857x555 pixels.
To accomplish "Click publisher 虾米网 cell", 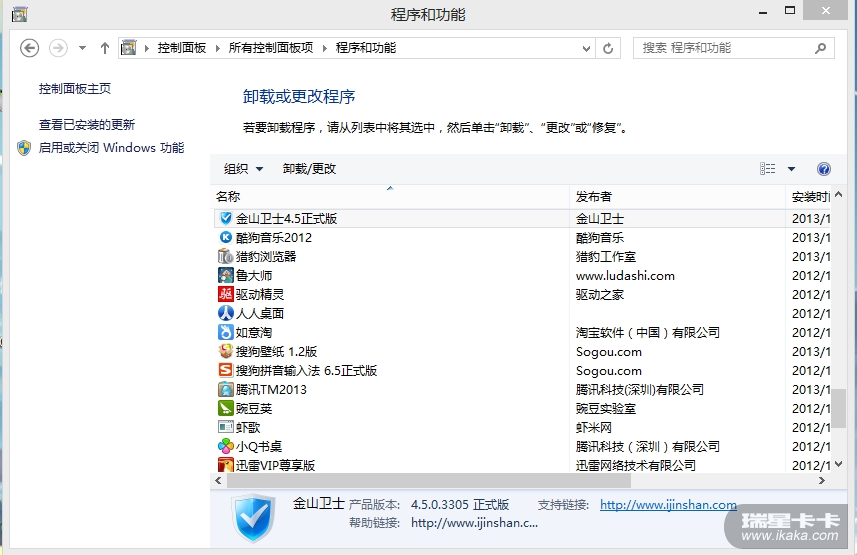I will pyautogui.click(x=594, y=428).
